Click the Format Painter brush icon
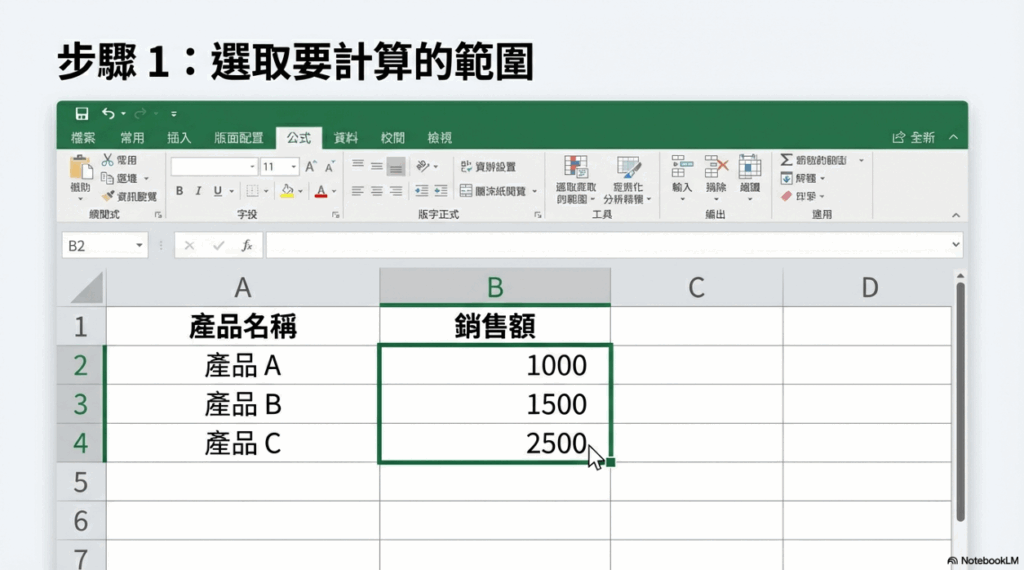Screen dimensions: 1024x570 tap(108, 196)
